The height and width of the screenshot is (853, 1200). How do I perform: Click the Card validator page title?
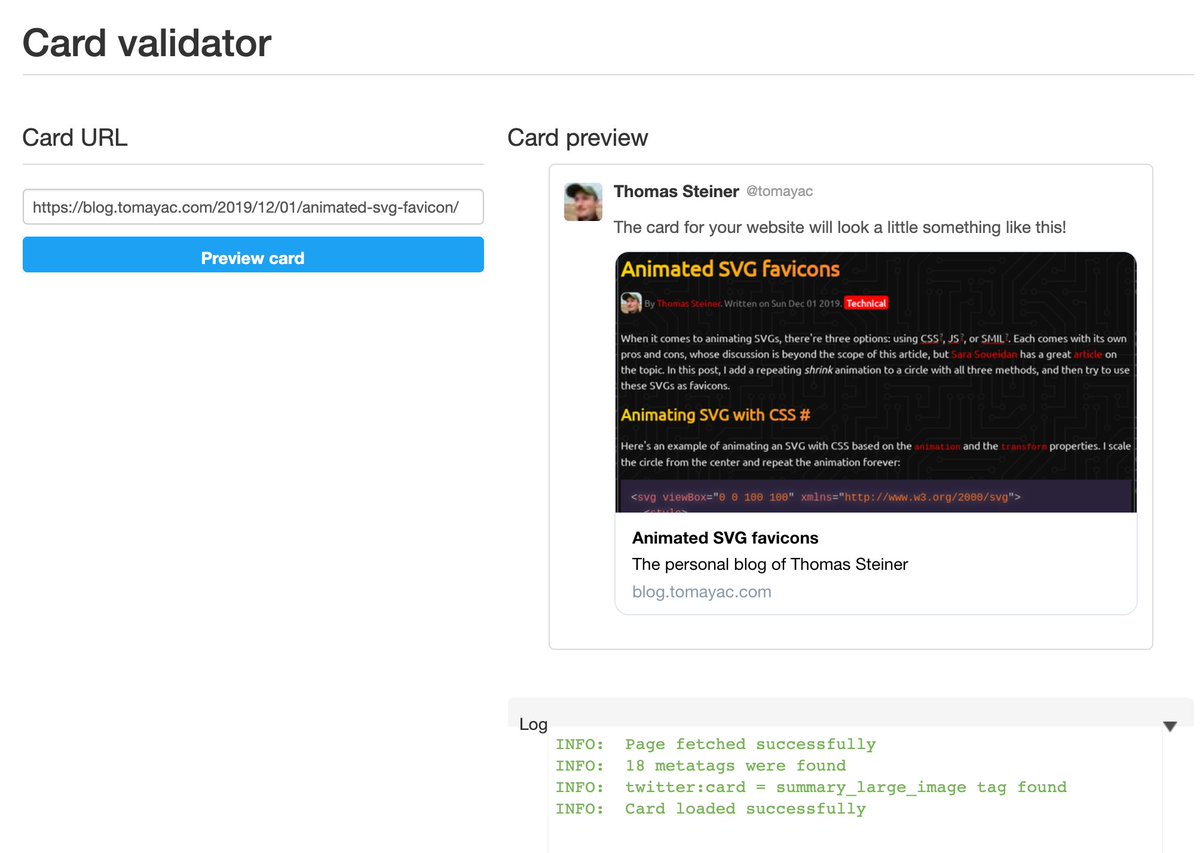pyautogui.click(x=146, y=42)
